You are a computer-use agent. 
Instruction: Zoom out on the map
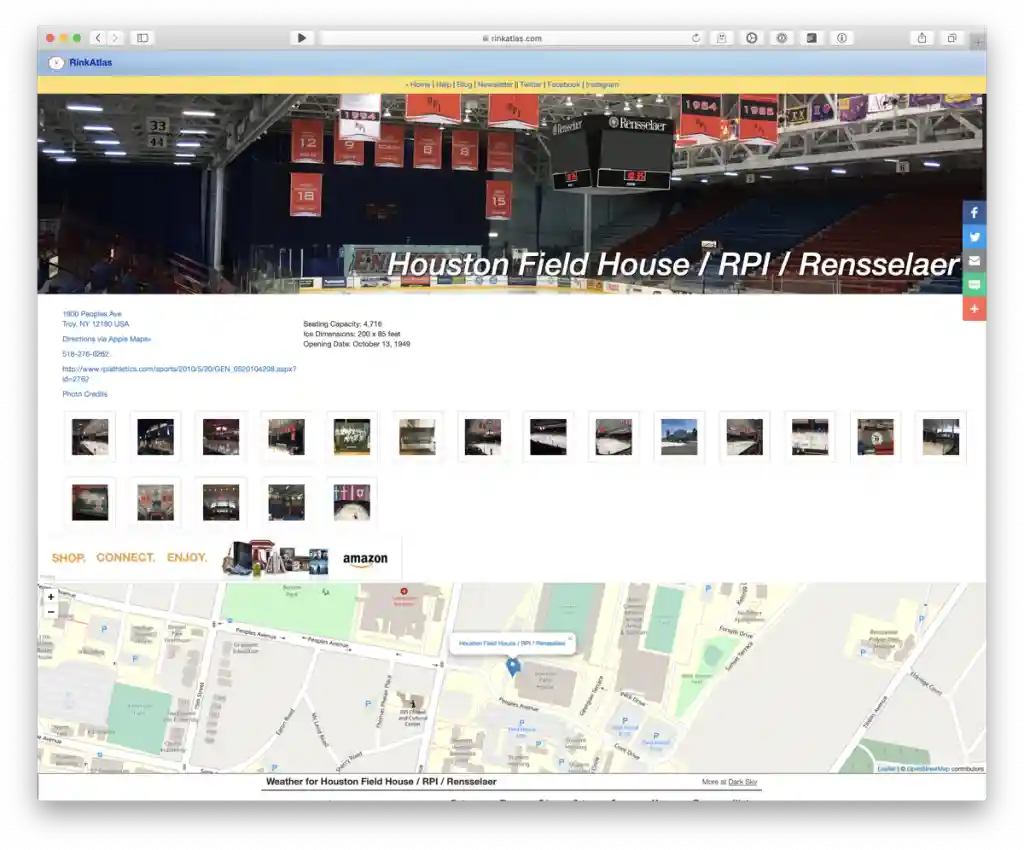point(51,612)
